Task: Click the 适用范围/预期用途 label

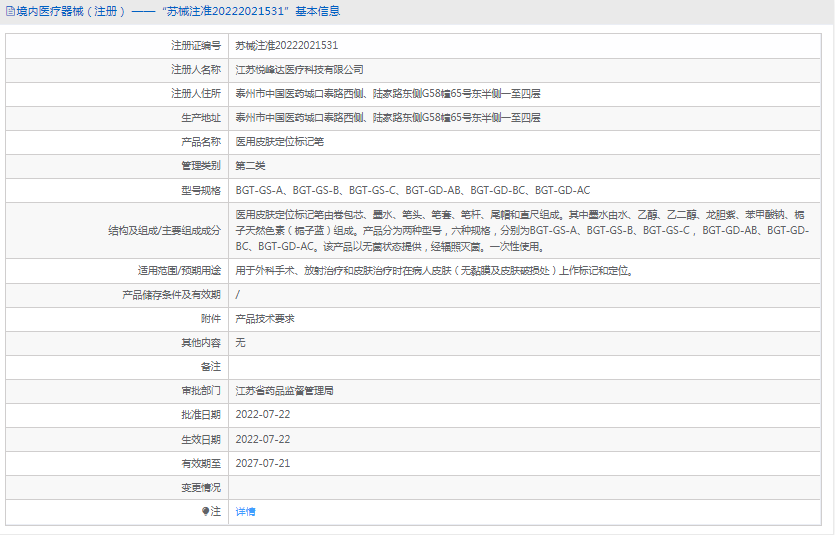Action: pos(179,270)
